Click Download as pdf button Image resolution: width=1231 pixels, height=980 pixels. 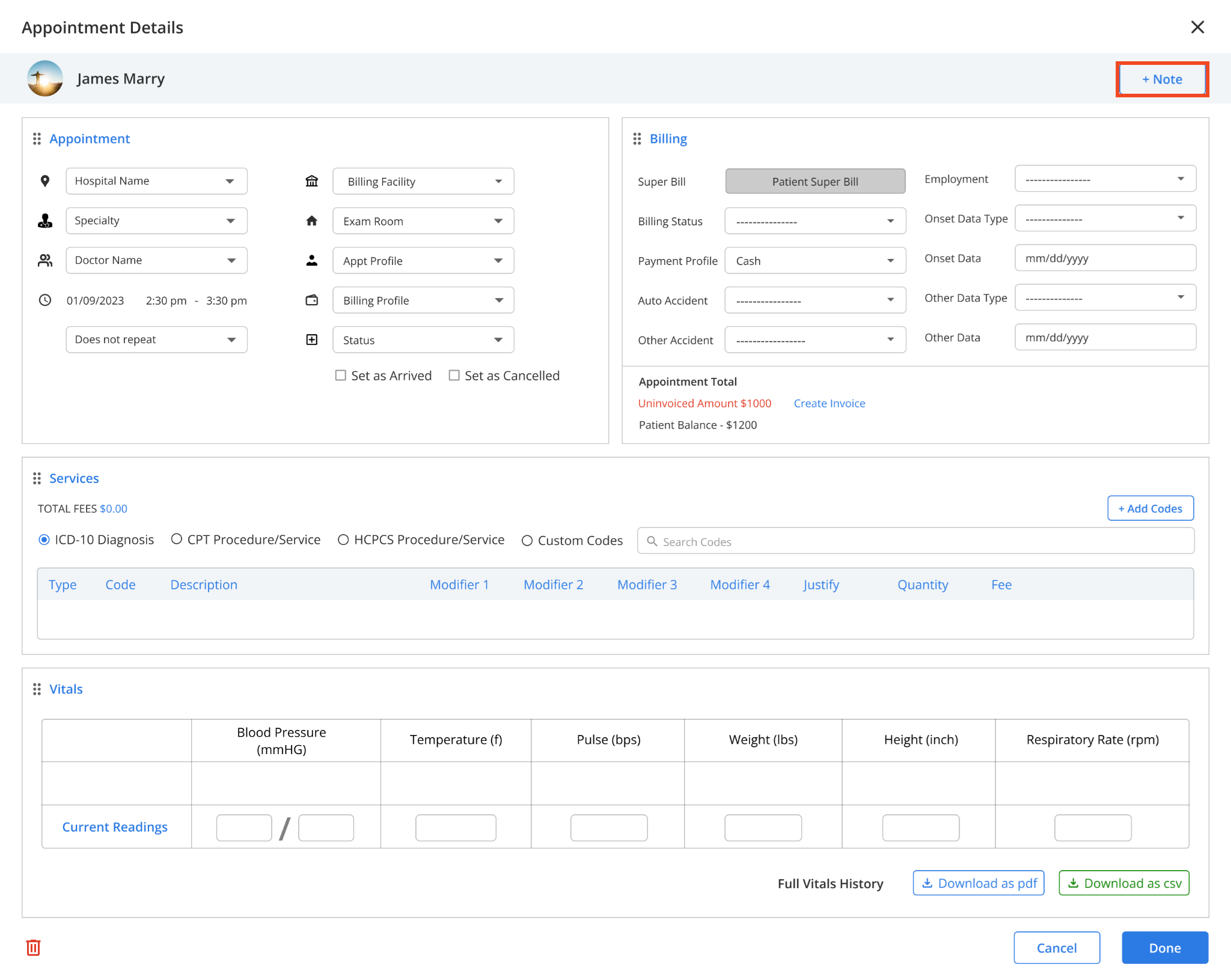[979, 883]
